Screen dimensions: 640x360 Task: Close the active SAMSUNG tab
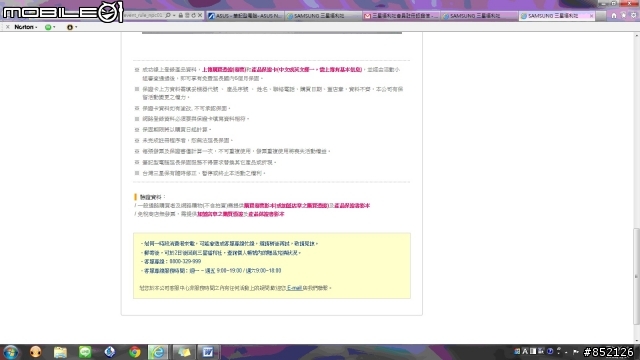[591, 16]
